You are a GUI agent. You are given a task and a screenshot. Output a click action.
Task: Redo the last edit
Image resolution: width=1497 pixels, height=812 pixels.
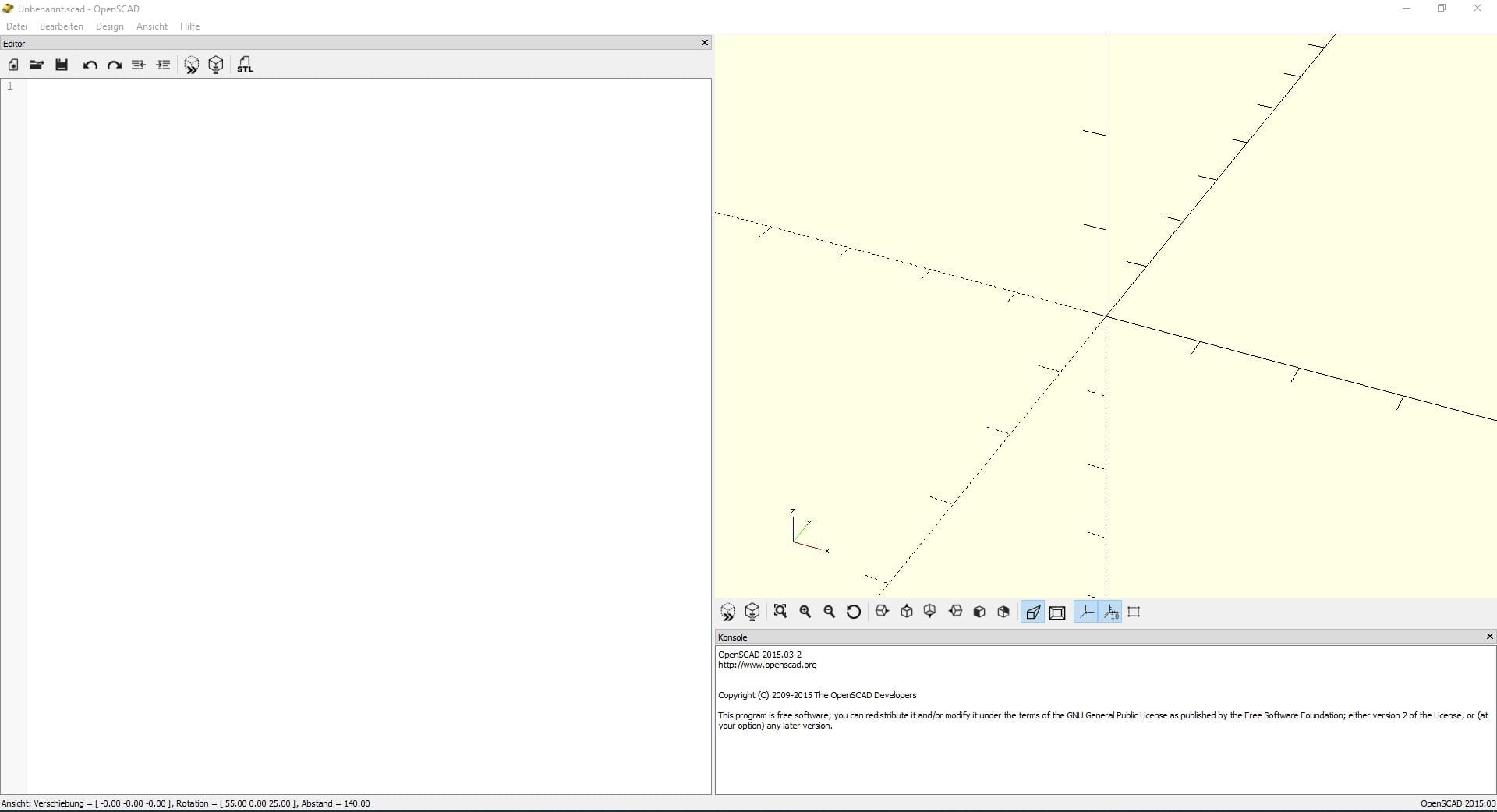point(115,65)
